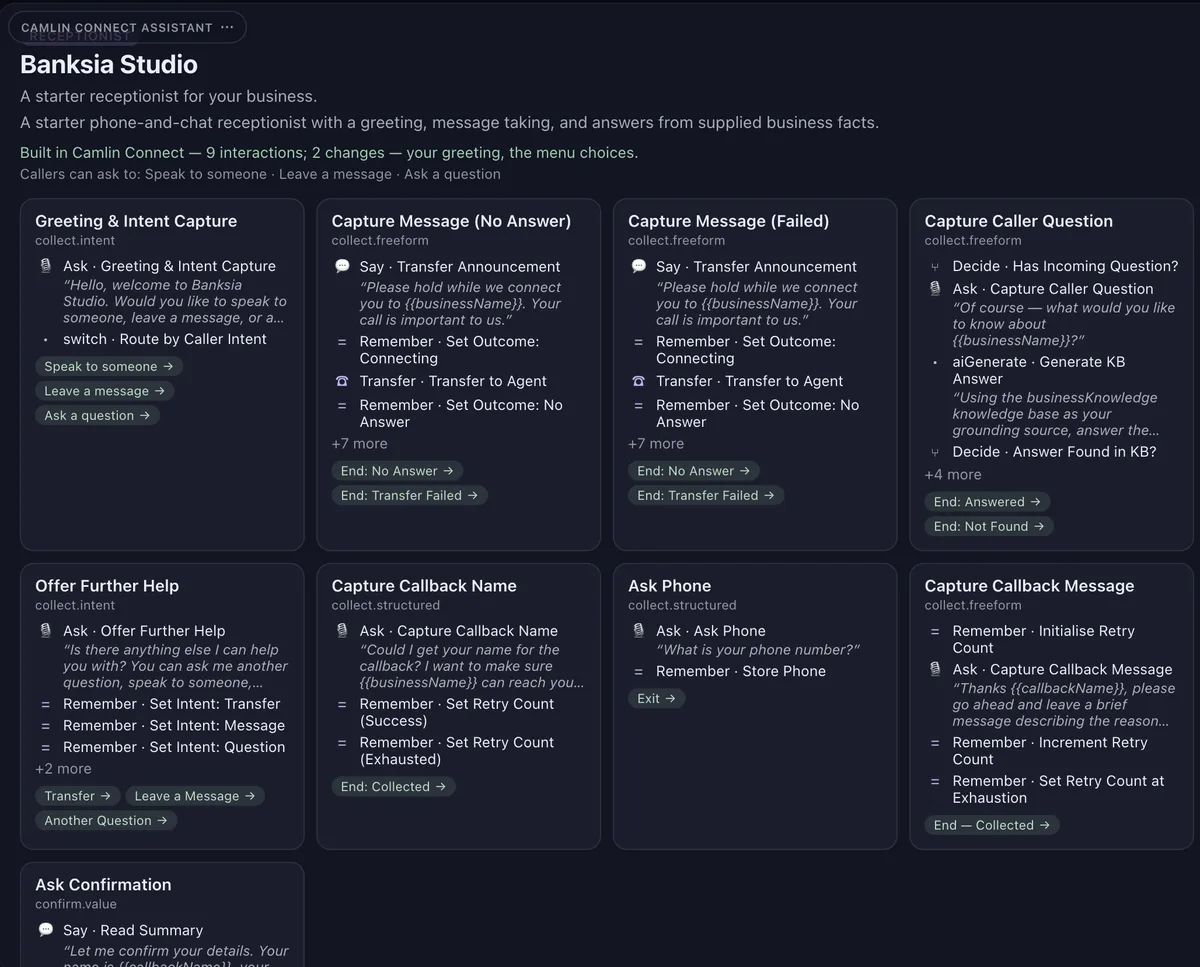
Task: Open the Capture Caller Question card title
Action: click(1019, 221)
